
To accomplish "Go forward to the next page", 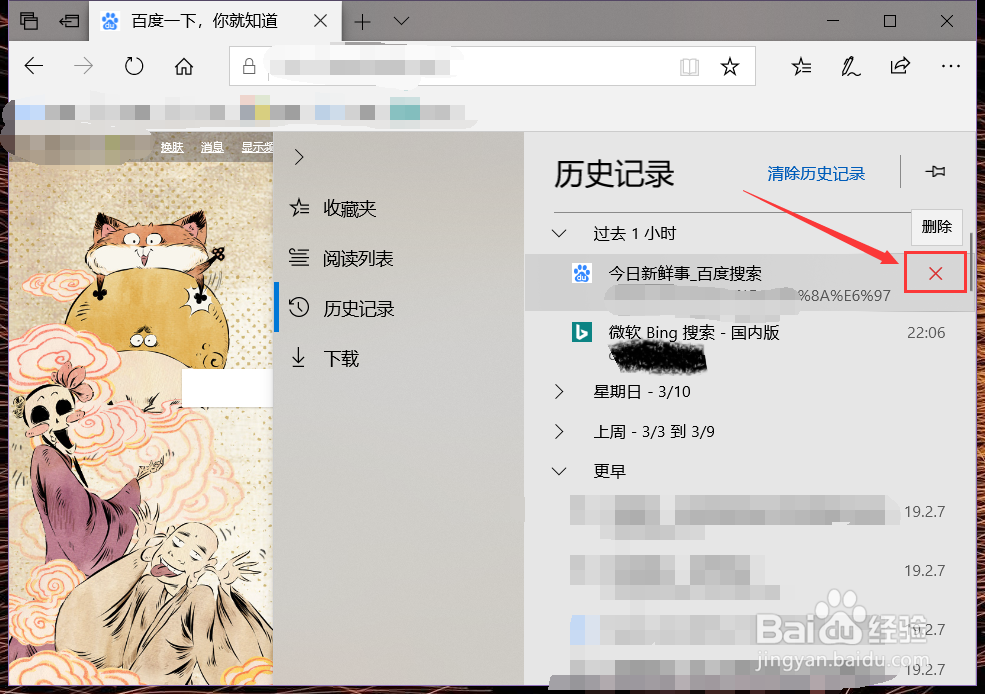I will 83,66.
